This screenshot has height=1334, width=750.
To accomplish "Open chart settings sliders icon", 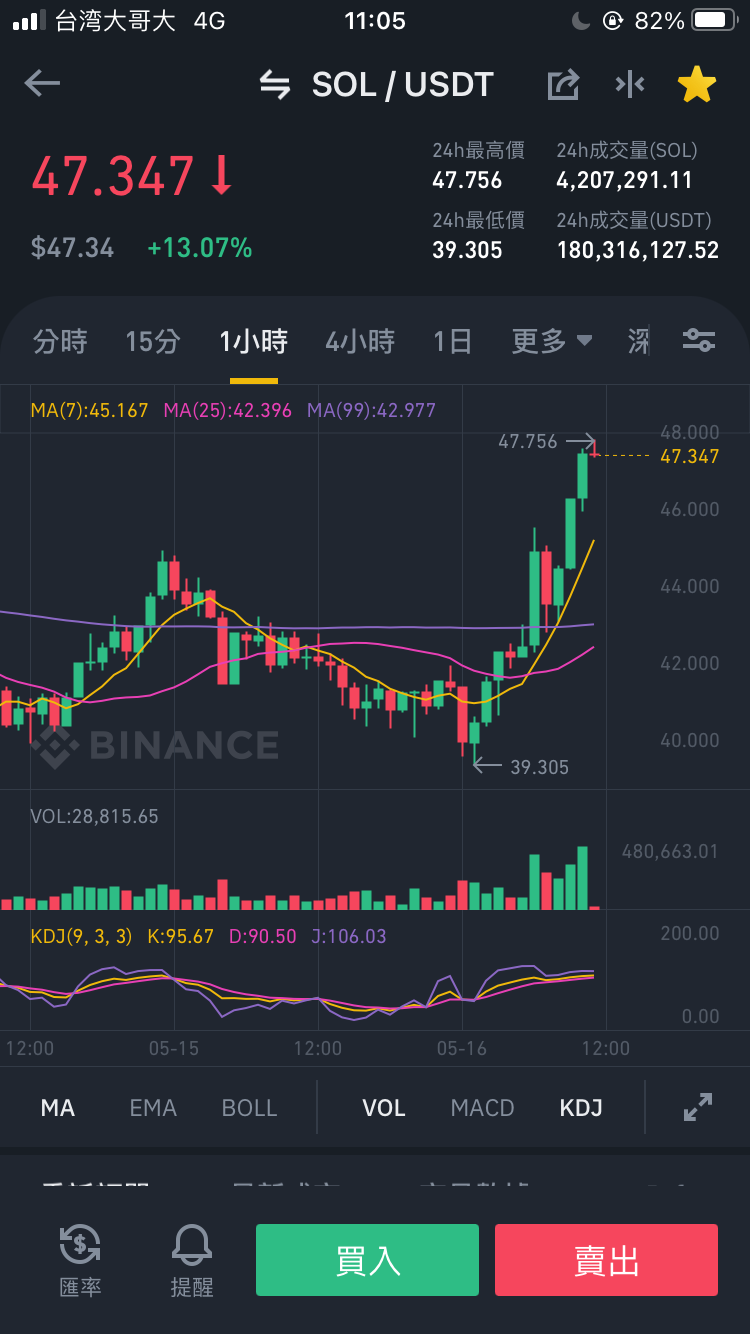I will pyautogui.click(x=698, y=341).
